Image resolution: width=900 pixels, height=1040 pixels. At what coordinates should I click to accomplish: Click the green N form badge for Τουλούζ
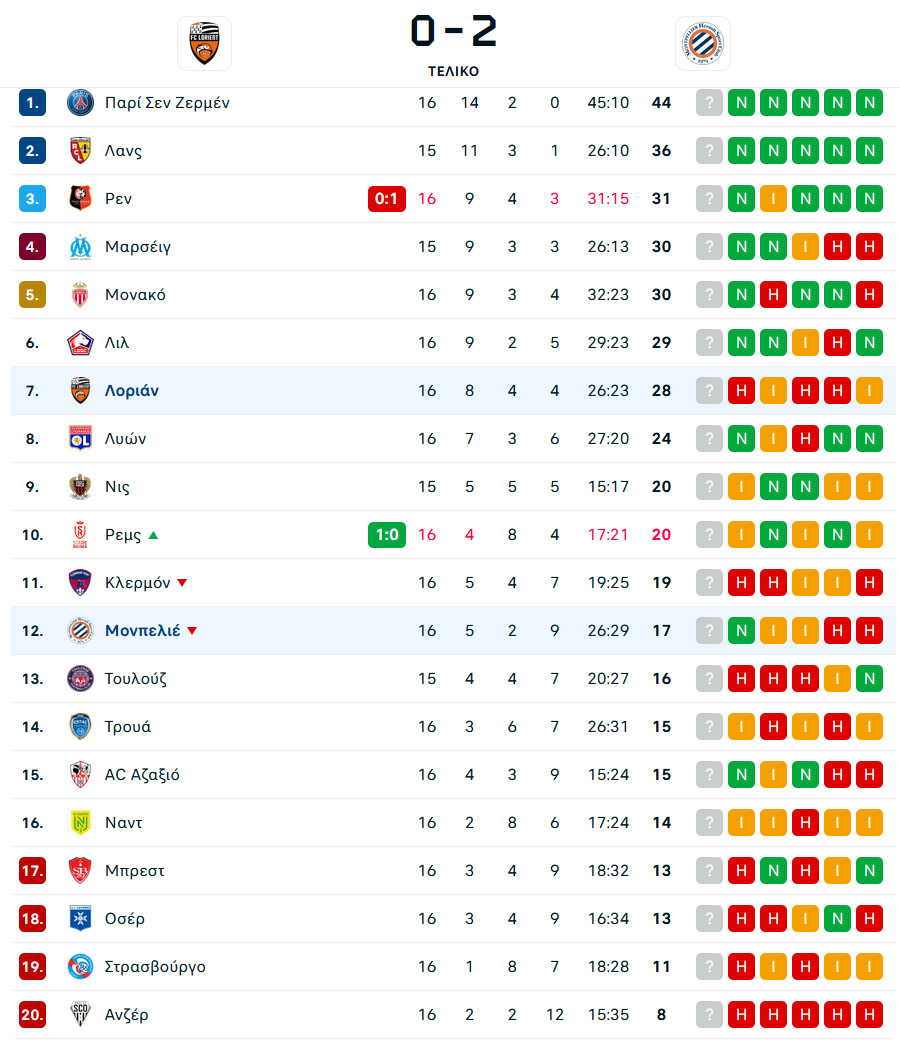869,679
